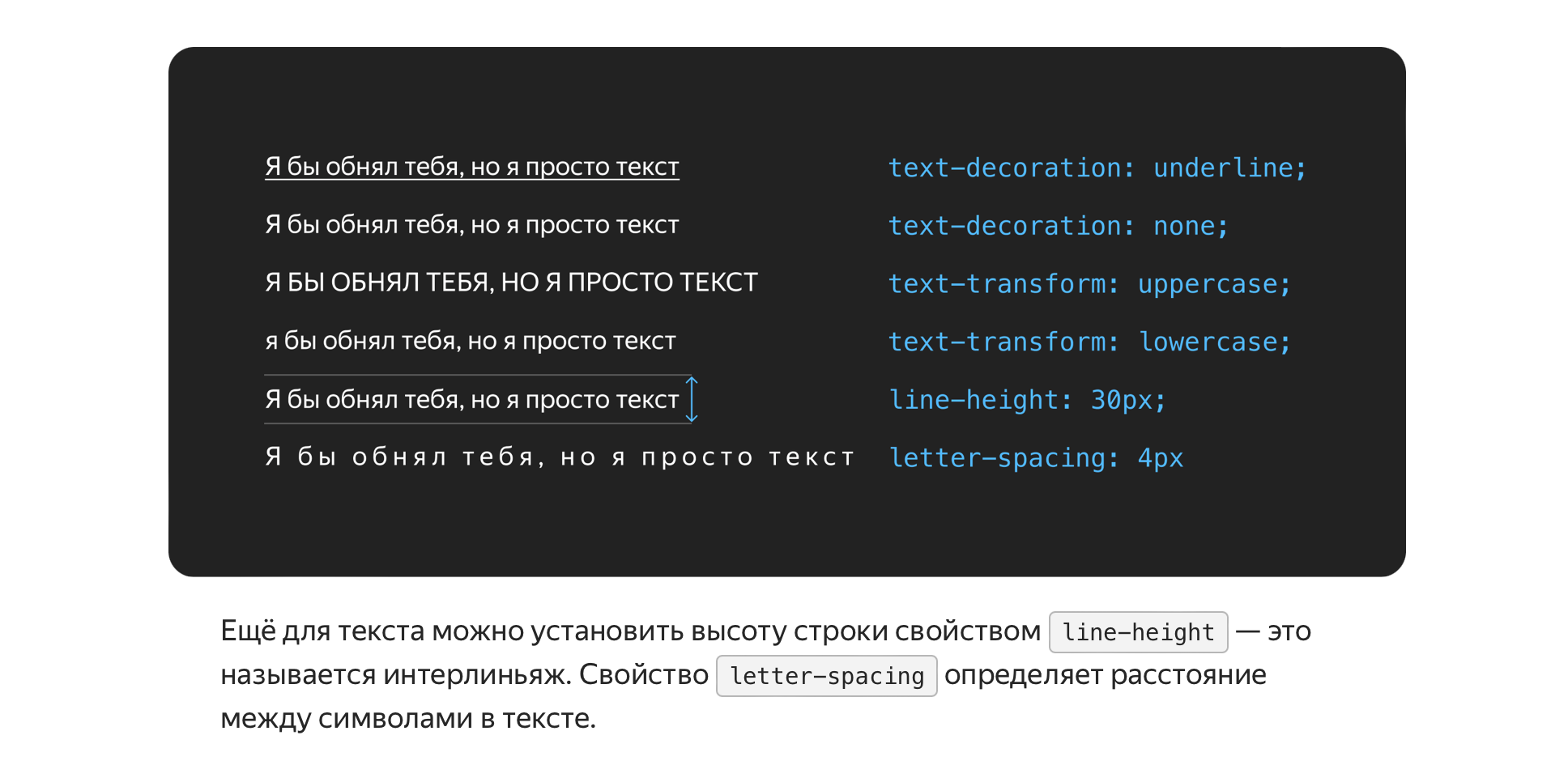Click the line-height double arrow indicator
The width and height of the screenshot is (1568, 782).
[692, 399]
